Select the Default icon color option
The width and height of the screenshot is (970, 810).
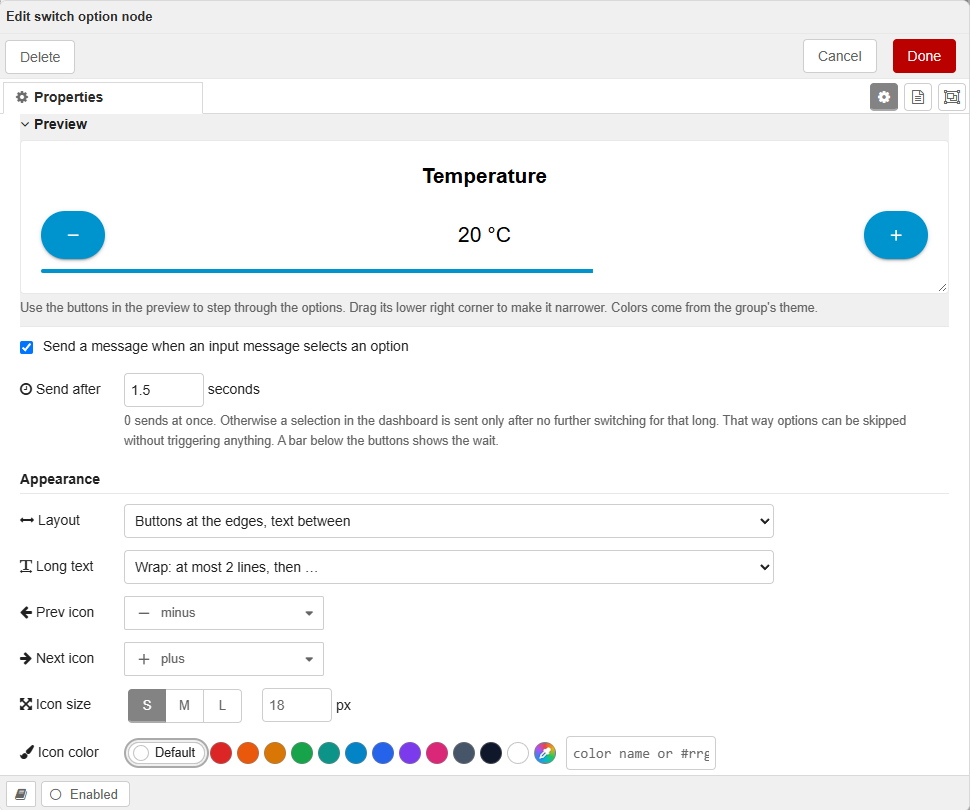tap(166, 753)
